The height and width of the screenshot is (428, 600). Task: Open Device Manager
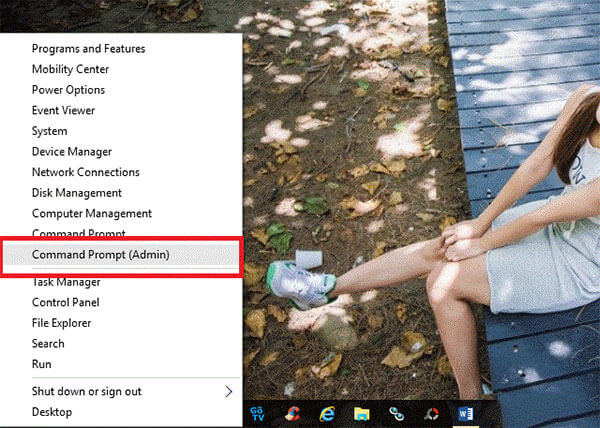72,152
